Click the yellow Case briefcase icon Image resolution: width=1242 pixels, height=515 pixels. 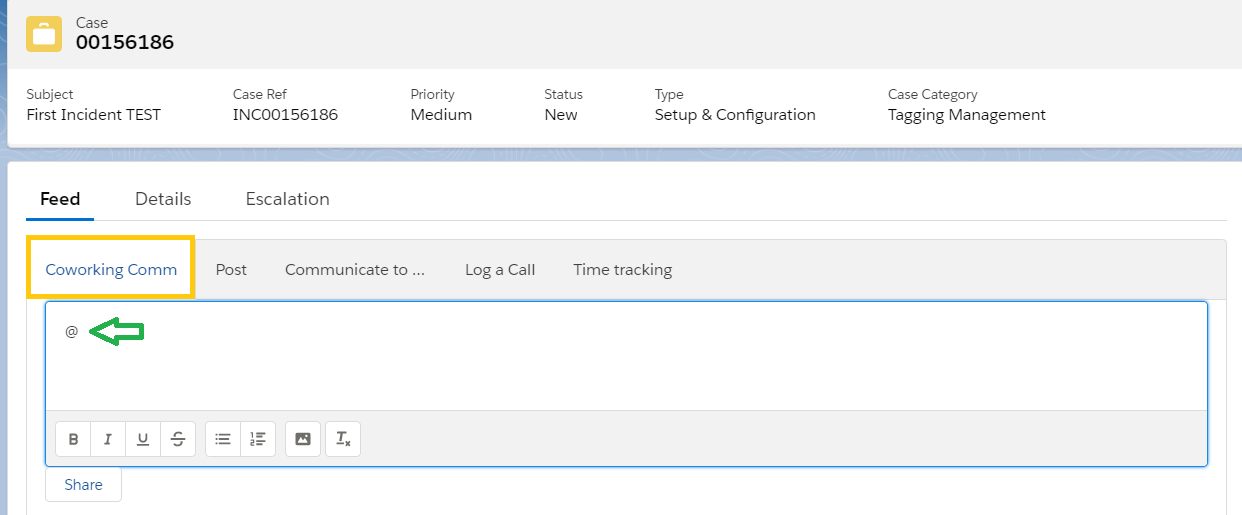(x=44, y=33)
